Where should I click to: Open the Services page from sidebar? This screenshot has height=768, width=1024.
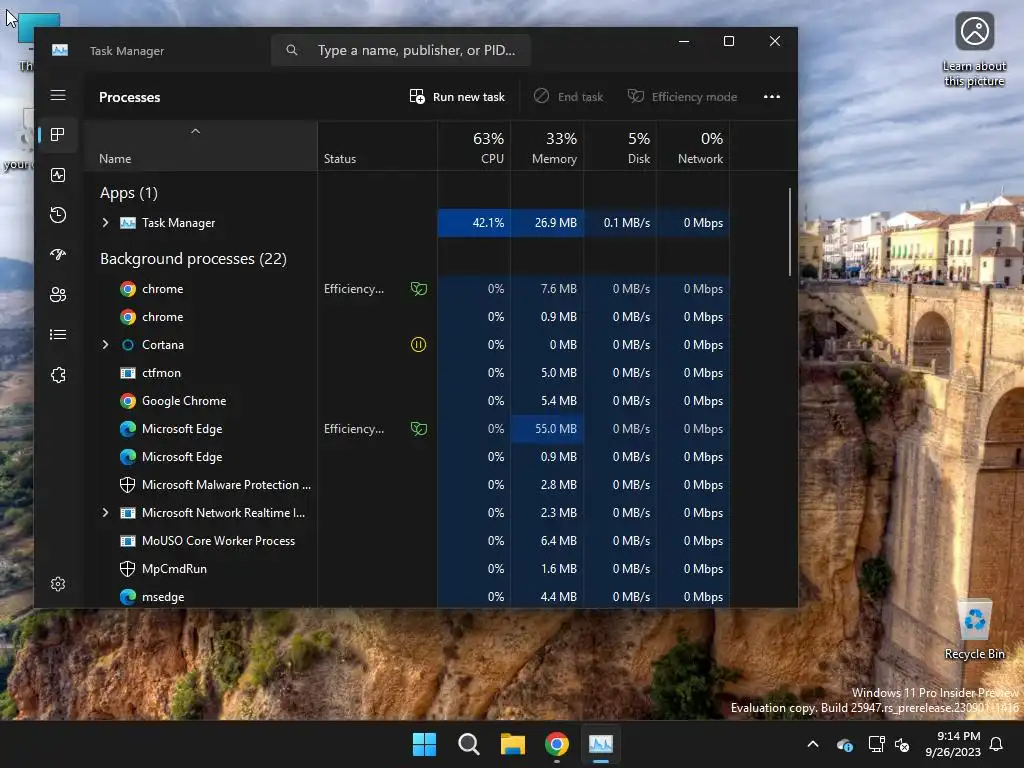coord(58,375)
